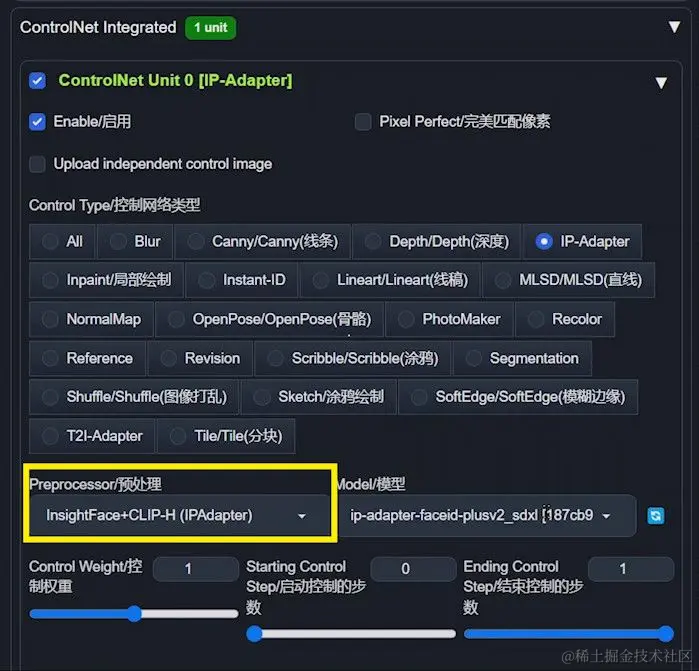Click the Control Weight slider handle
The height and width of the screenshot is (671, 699).
[134, 614]
